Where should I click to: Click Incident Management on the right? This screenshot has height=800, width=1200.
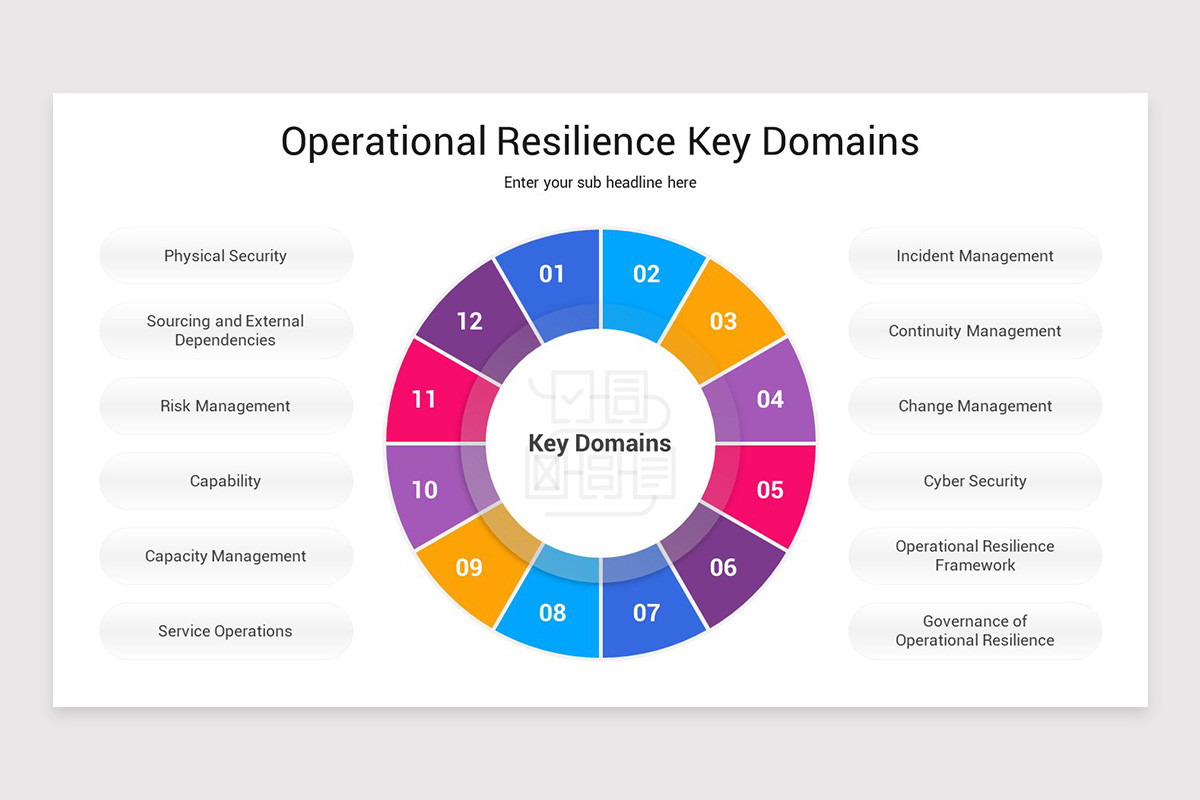(975, 256)
